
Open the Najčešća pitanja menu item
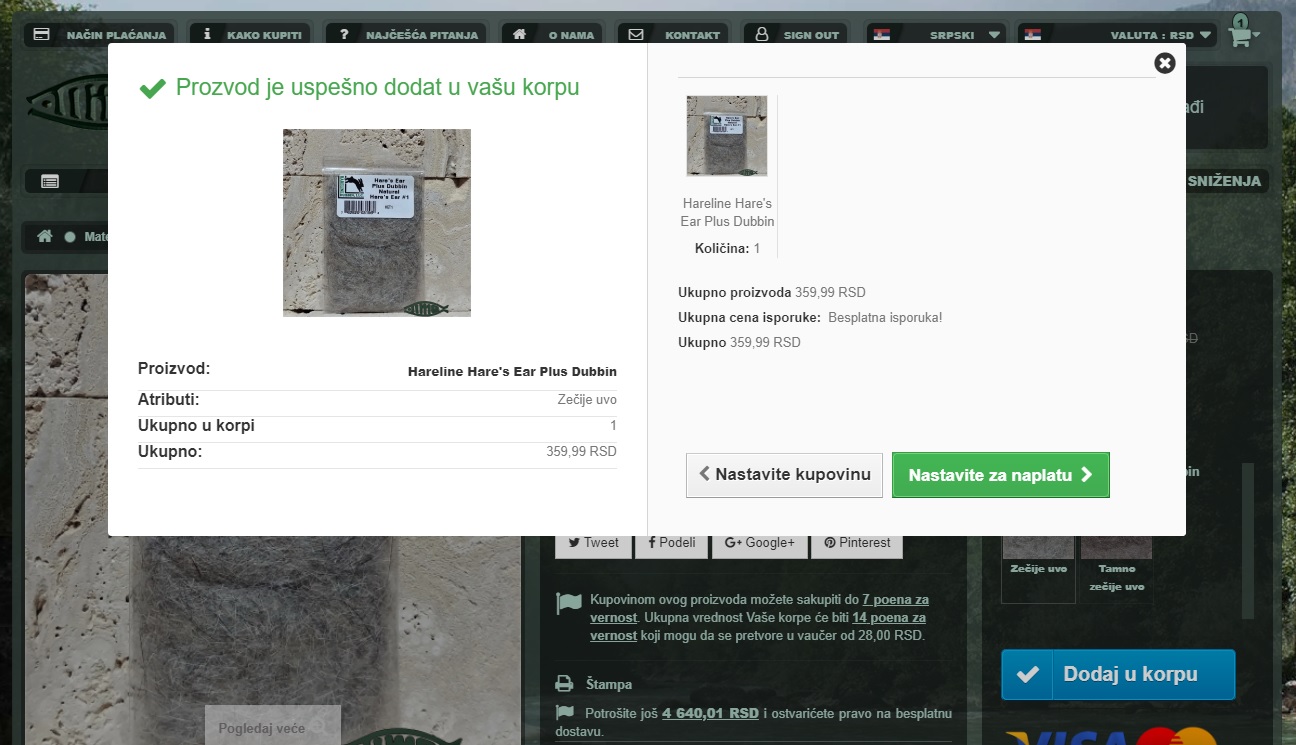coord(406,35)
